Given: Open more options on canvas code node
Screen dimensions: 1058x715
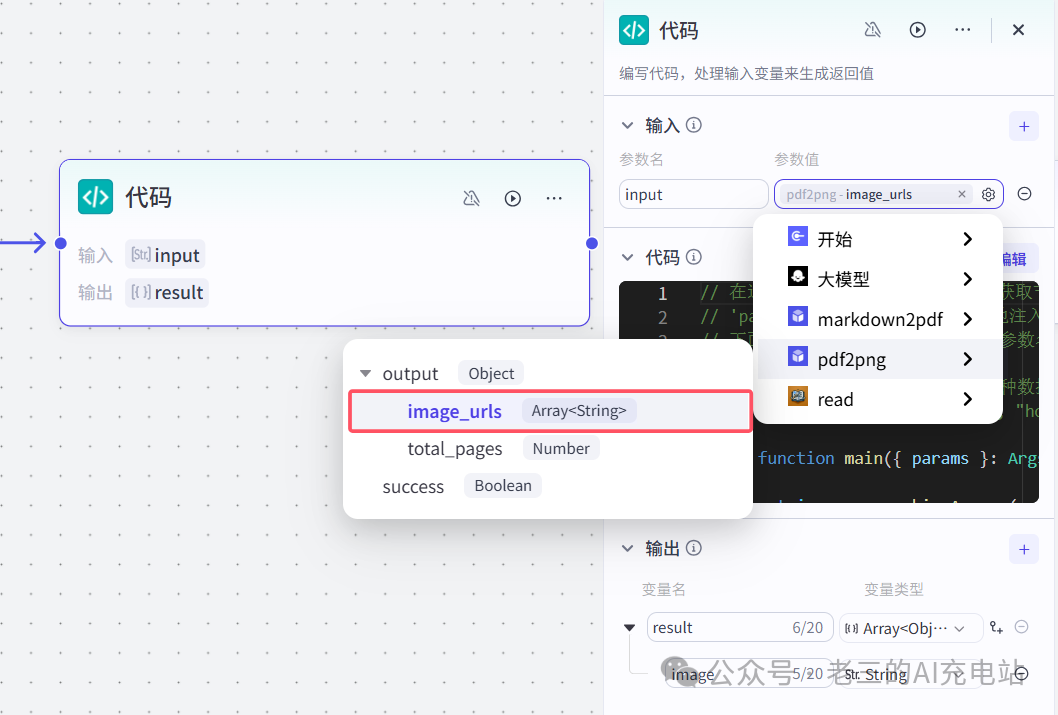Looking at the screenshot, I should [554, 198].
